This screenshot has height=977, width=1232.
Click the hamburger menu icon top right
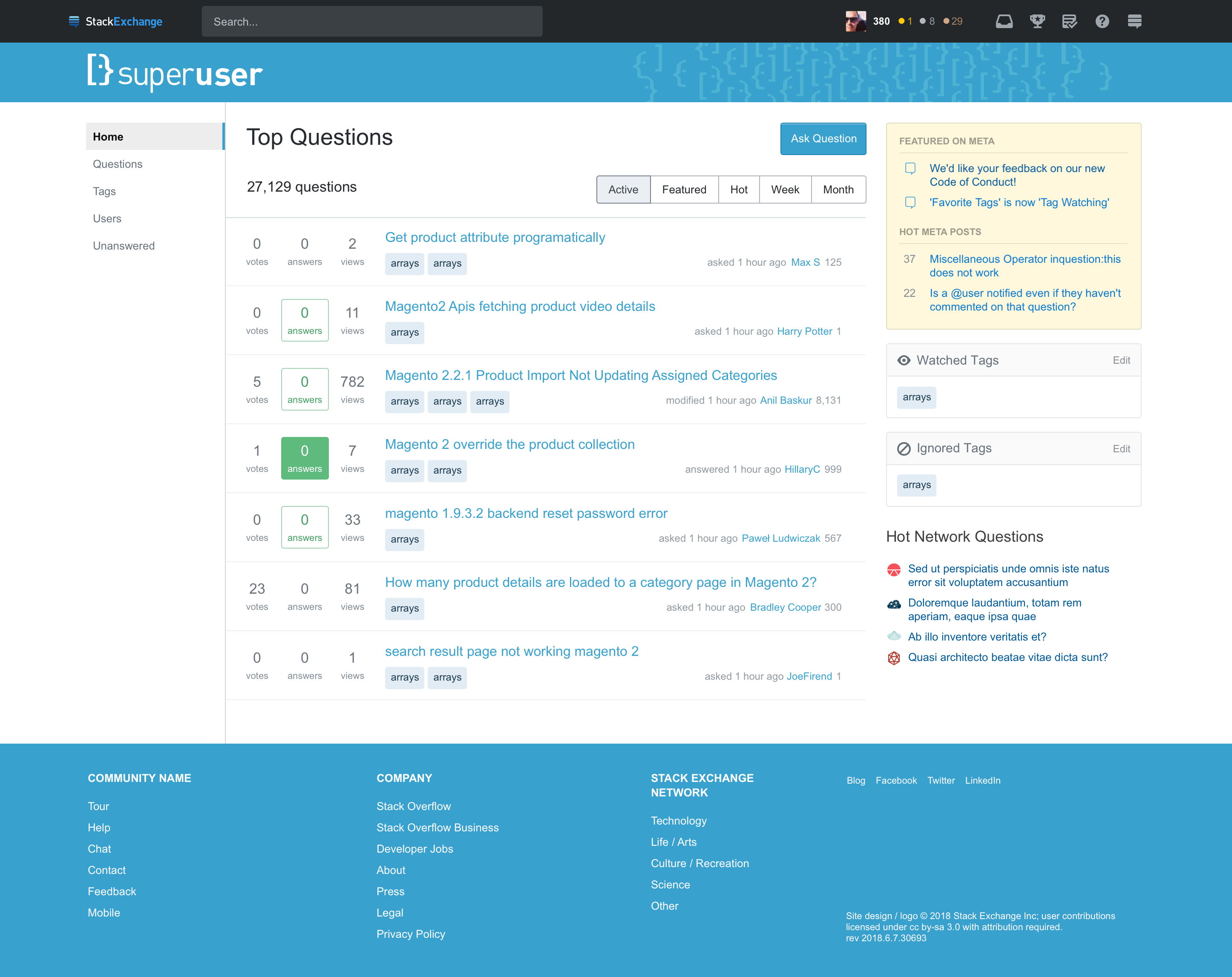point(1134,21)
